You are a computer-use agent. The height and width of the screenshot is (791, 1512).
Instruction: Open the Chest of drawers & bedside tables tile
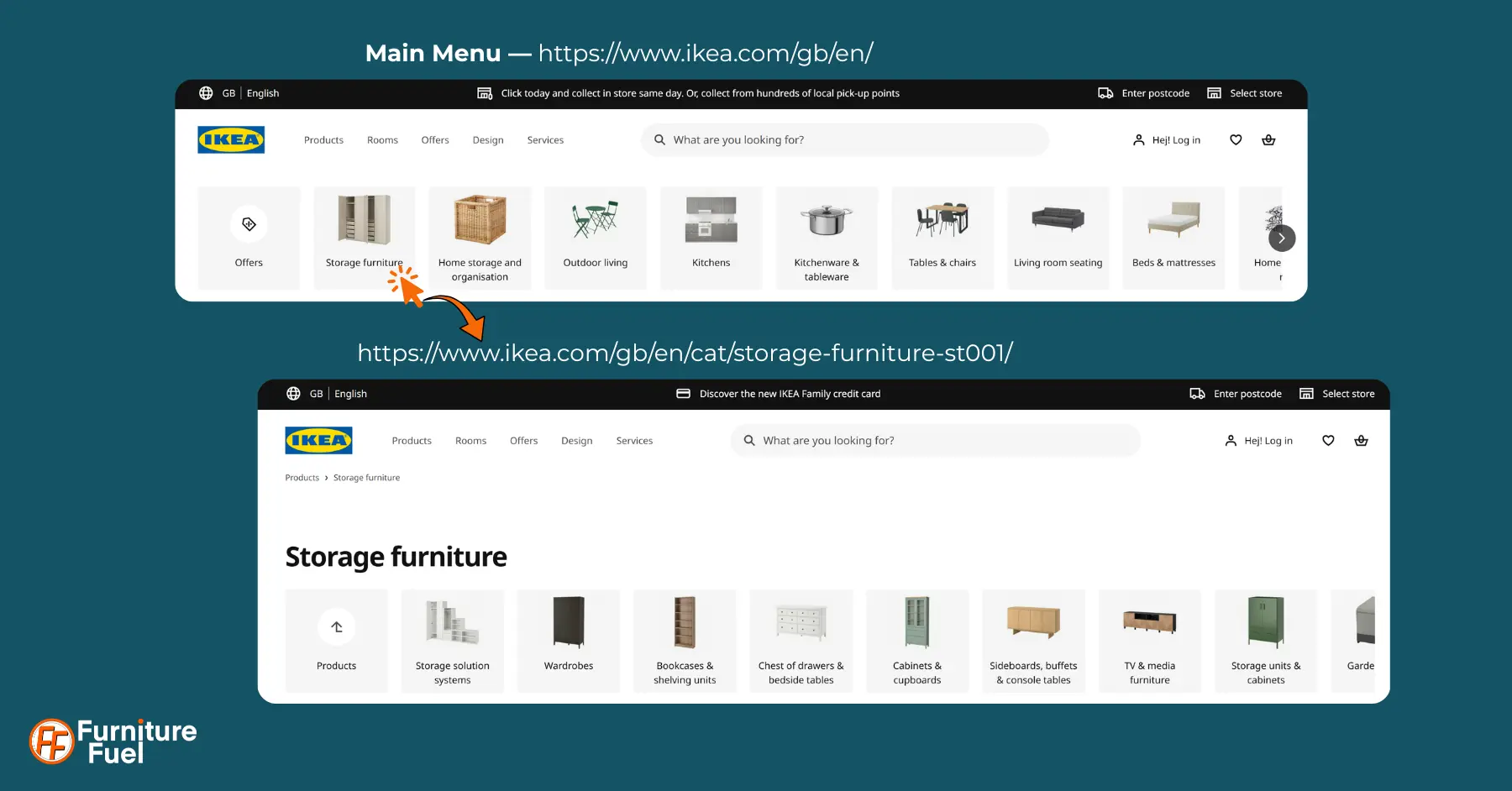point(801,641)
